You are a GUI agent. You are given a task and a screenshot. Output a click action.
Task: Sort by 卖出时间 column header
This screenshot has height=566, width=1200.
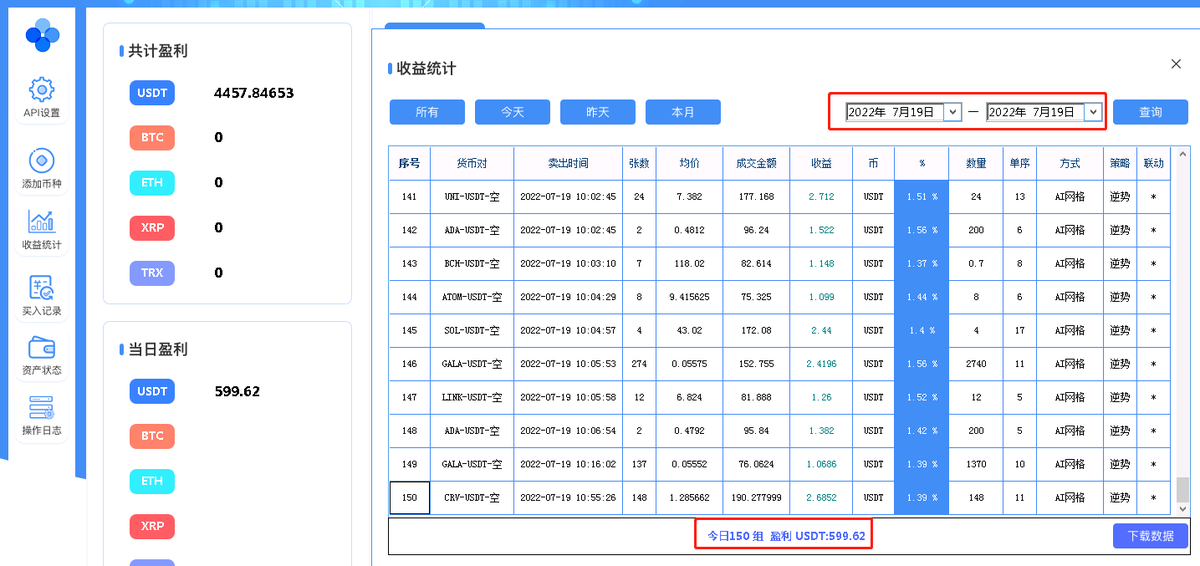[568, 163]
